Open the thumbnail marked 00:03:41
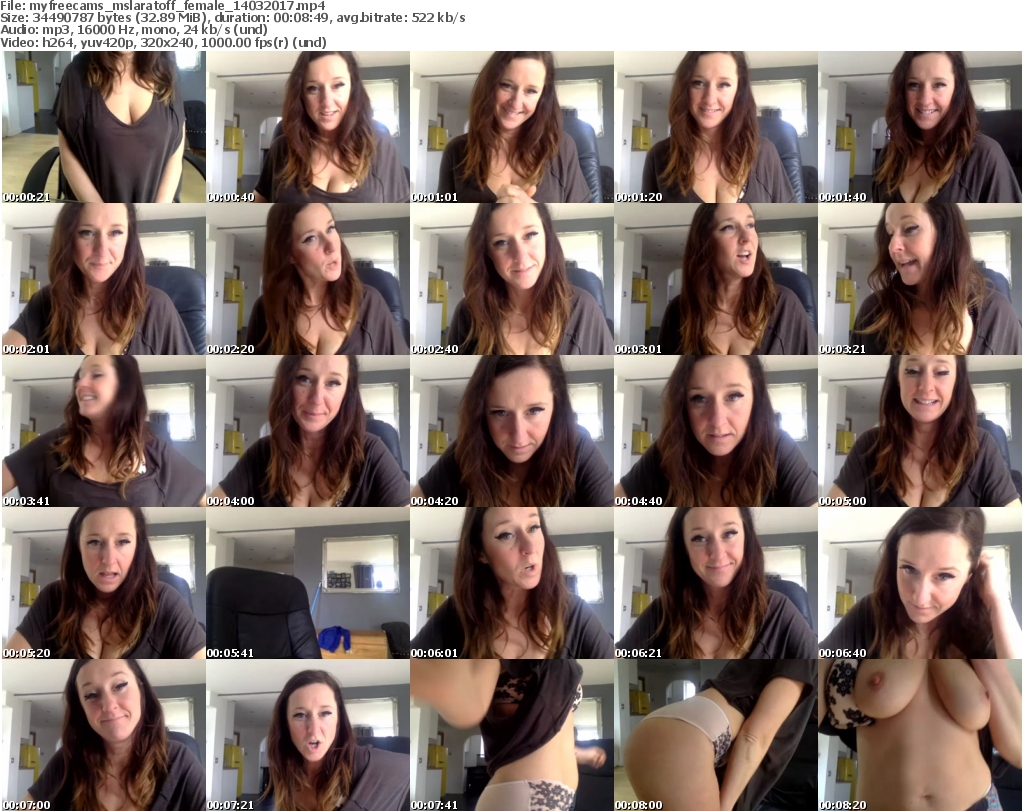Image resolution: width=1024 pixels, height=811 pixels. click(104, 432)
